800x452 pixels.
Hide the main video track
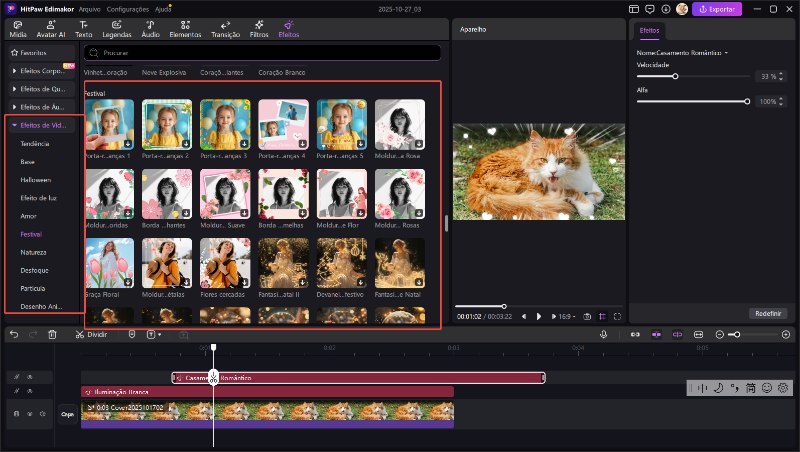30,414
